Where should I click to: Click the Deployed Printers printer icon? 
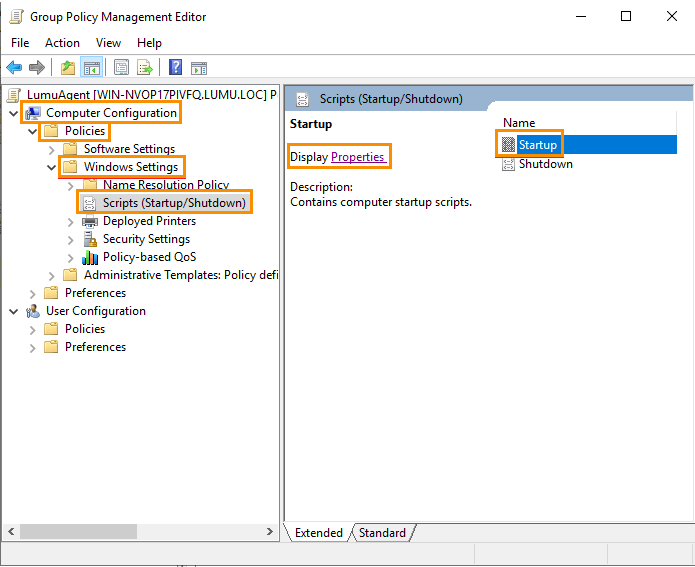(90, 221)
